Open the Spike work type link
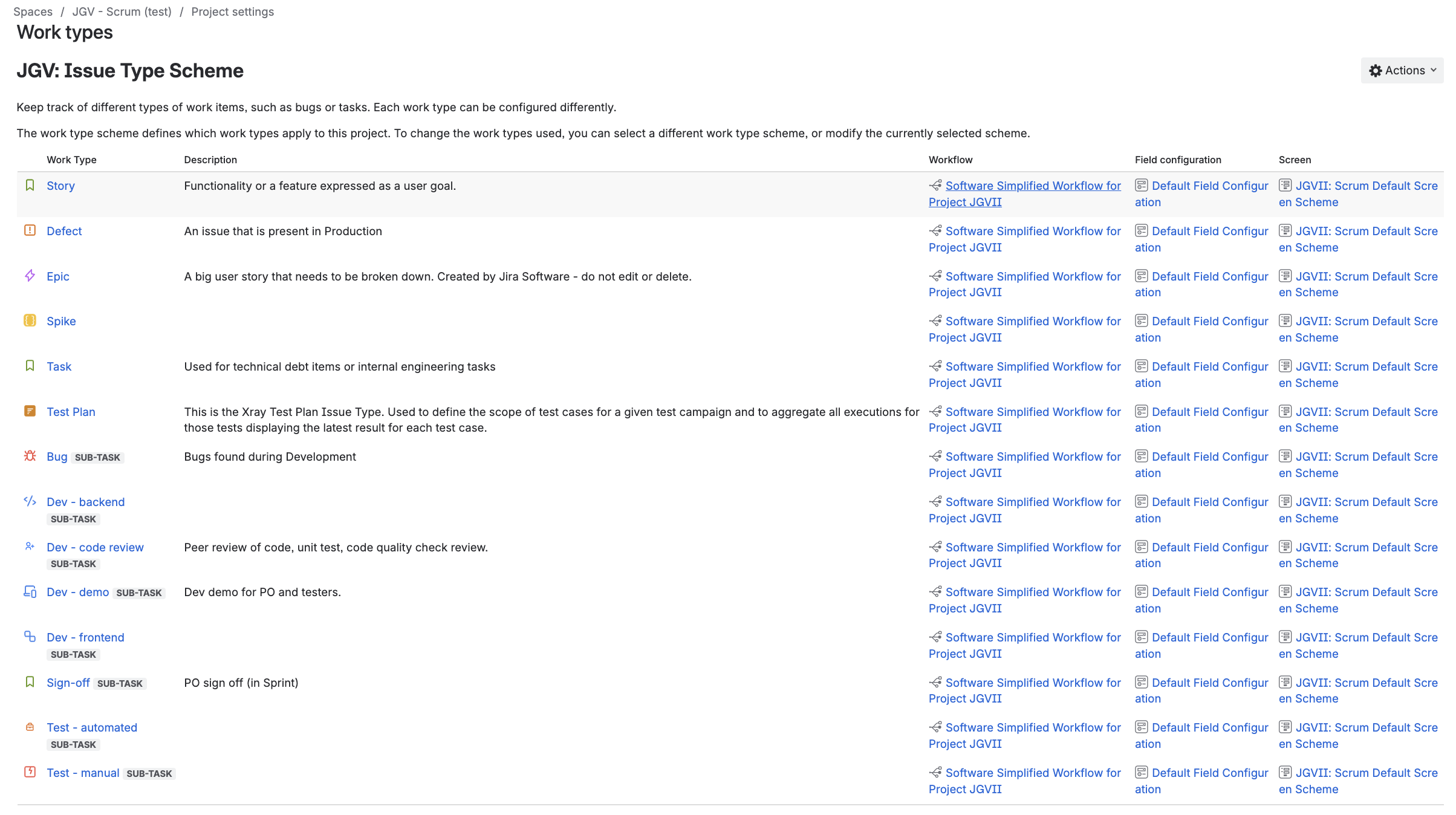 click(x=61, y=321)
